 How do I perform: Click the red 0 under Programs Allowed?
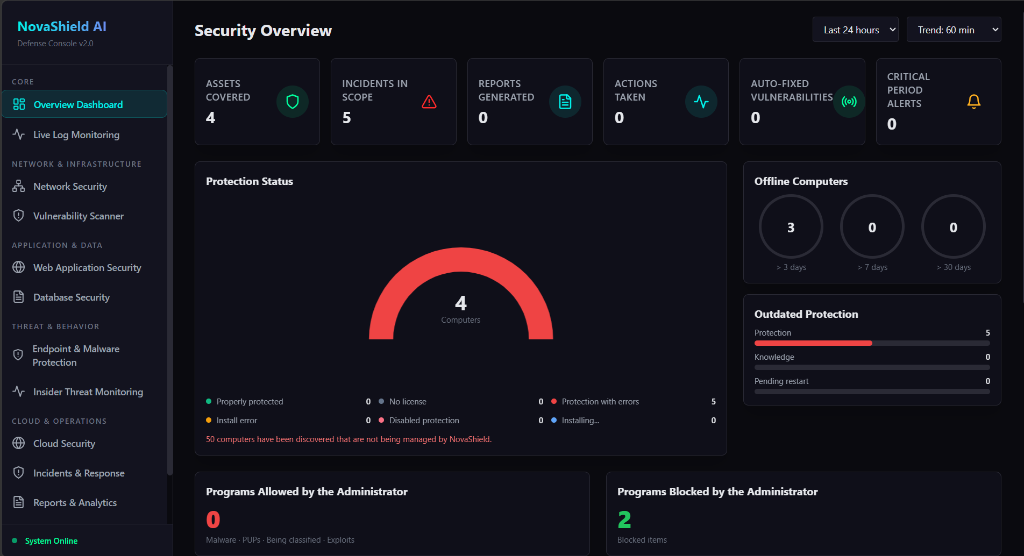[x=213, y=519]
